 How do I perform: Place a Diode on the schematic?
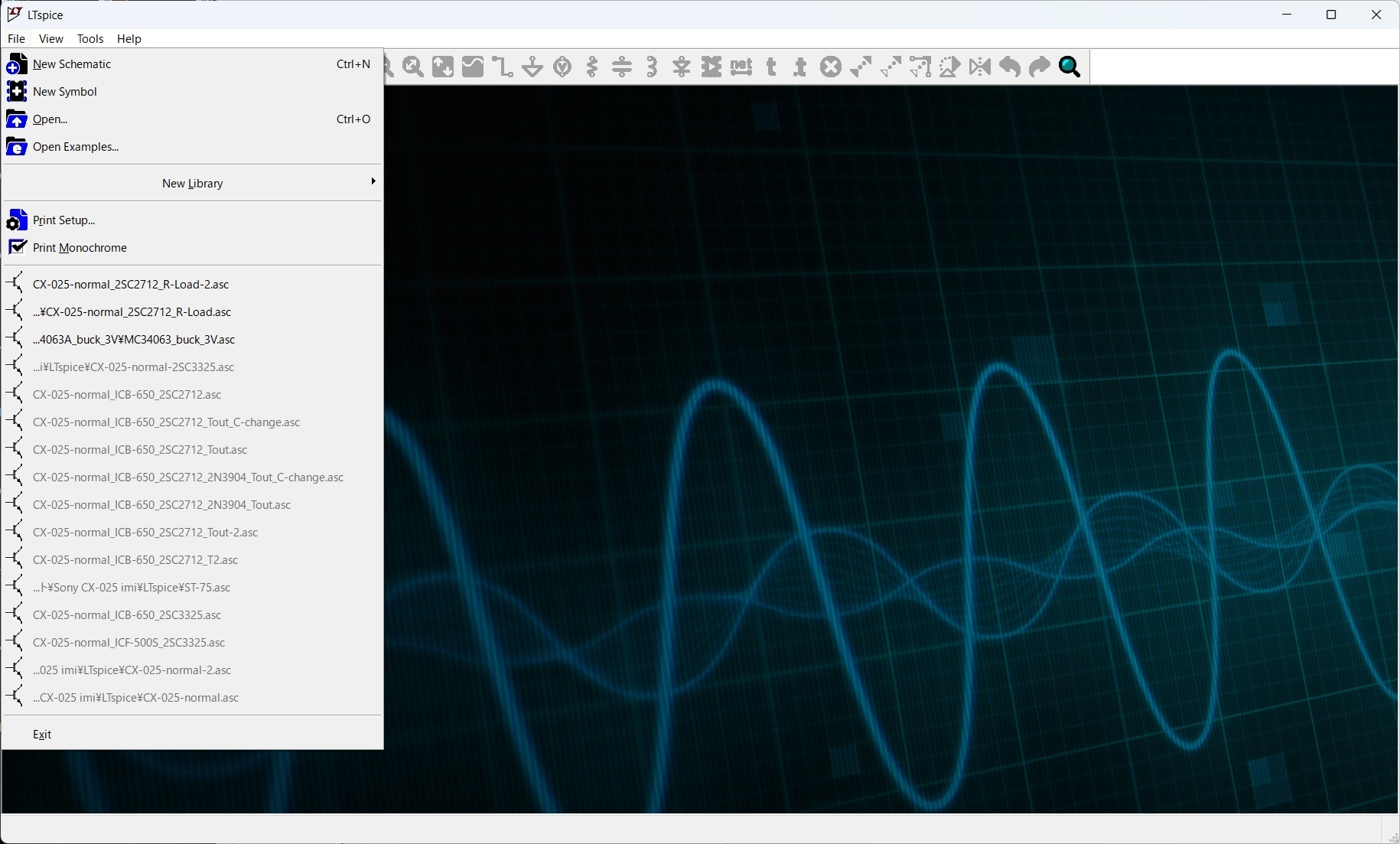(x=682, y=67)
